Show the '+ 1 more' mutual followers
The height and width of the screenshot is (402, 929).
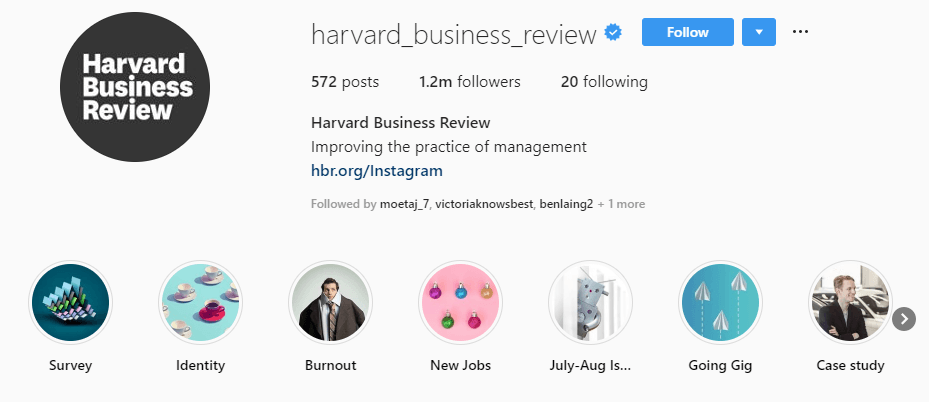click(622, 204)
